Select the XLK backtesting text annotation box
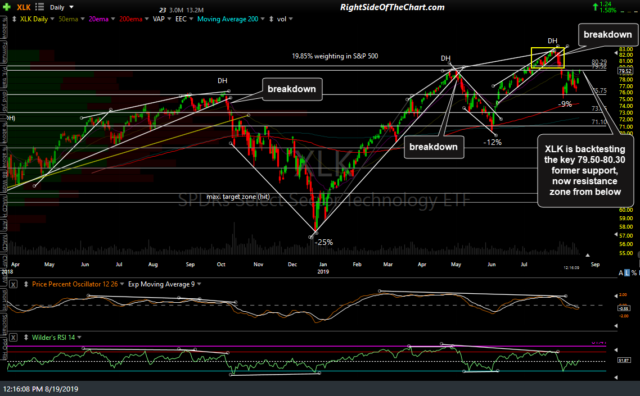Viewport: 640px width, 396px height. [x=585, y=170]
